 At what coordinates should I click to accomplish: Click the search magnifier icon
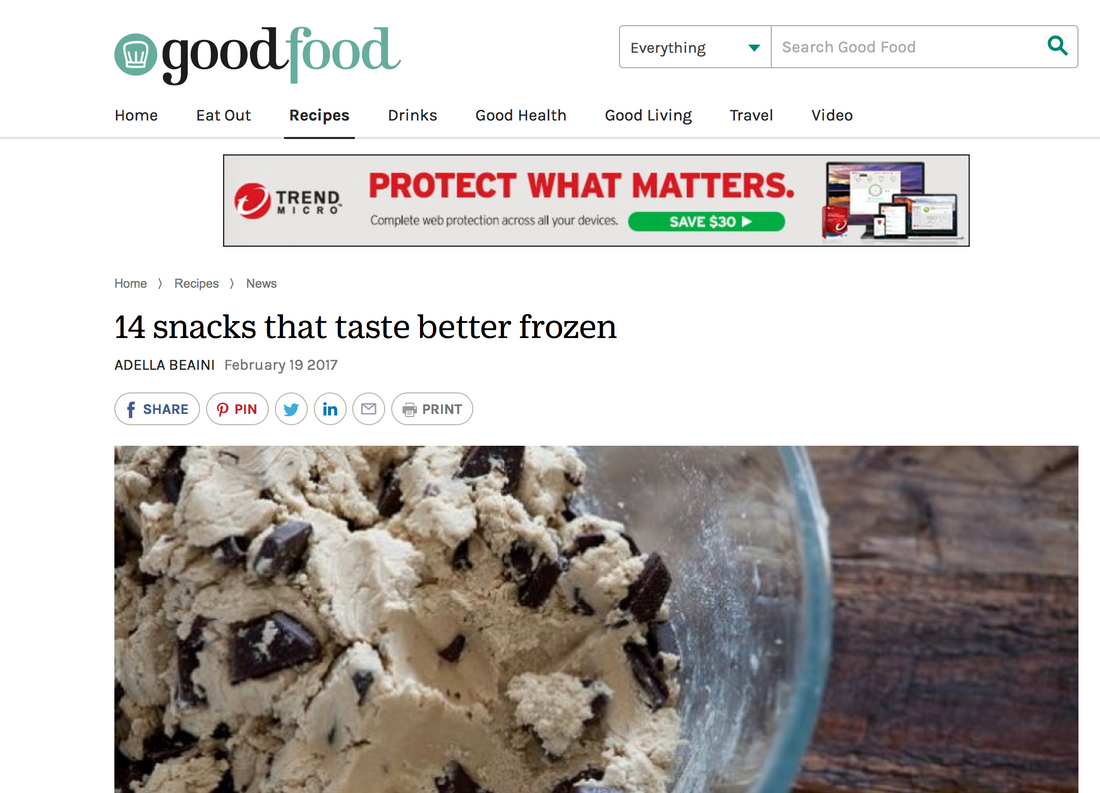[x=1057, y=46]
